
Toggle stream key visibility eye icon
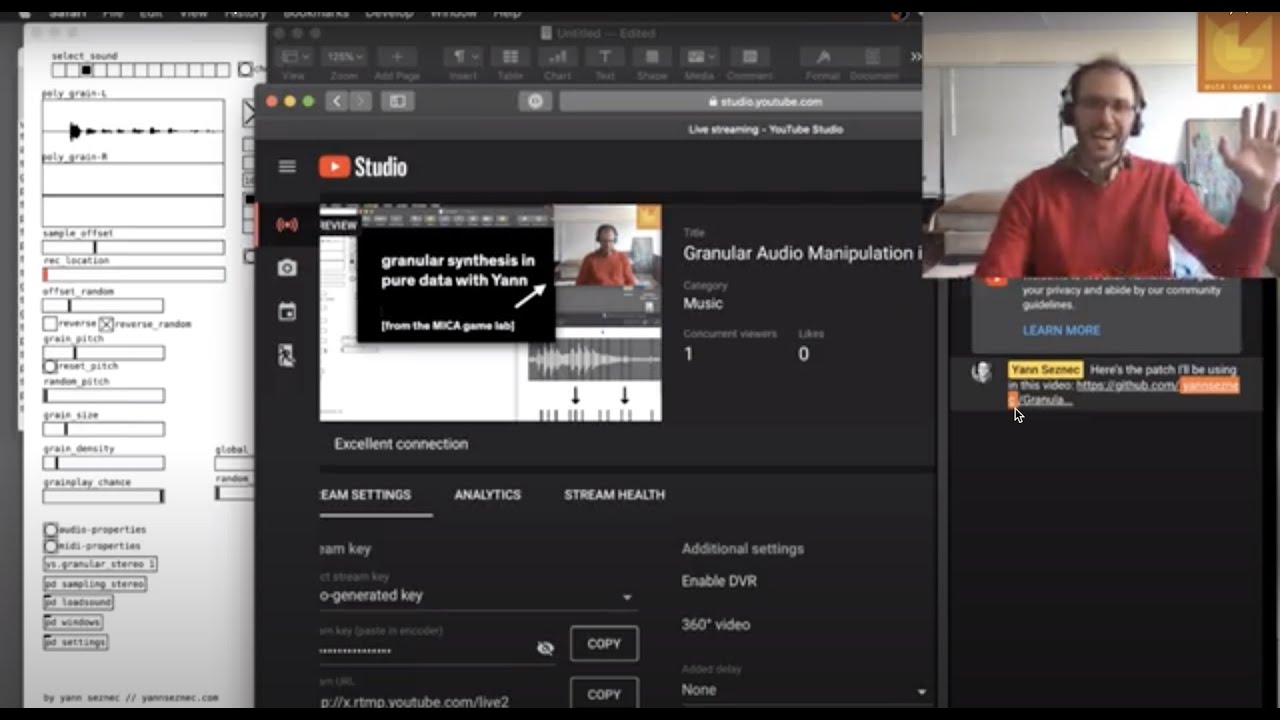click(545, 648)
